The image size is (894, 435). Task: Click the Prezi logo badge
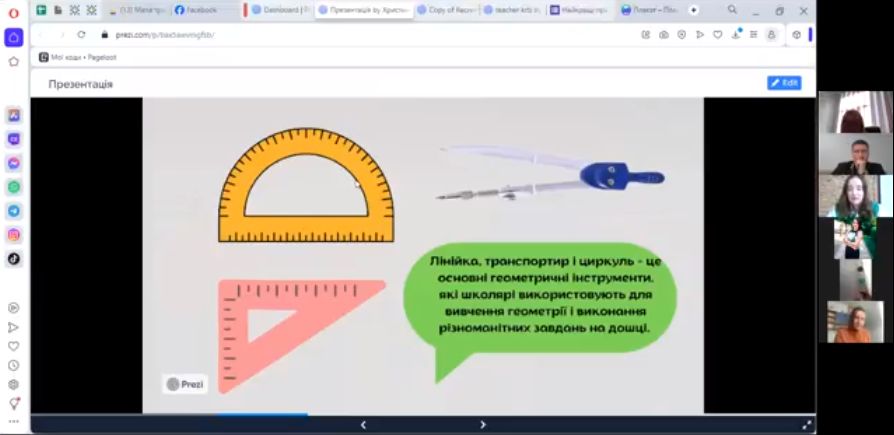[185, 384]
